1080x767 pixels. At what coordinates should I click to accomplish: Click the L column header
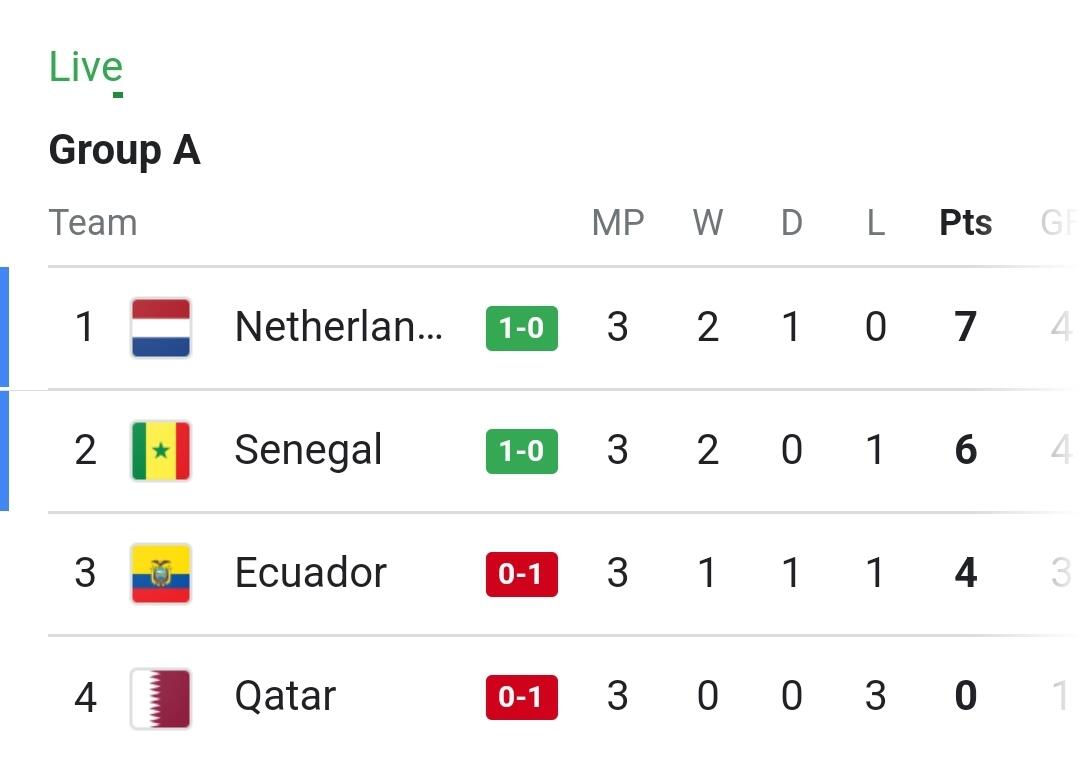(x=875, y=222)
